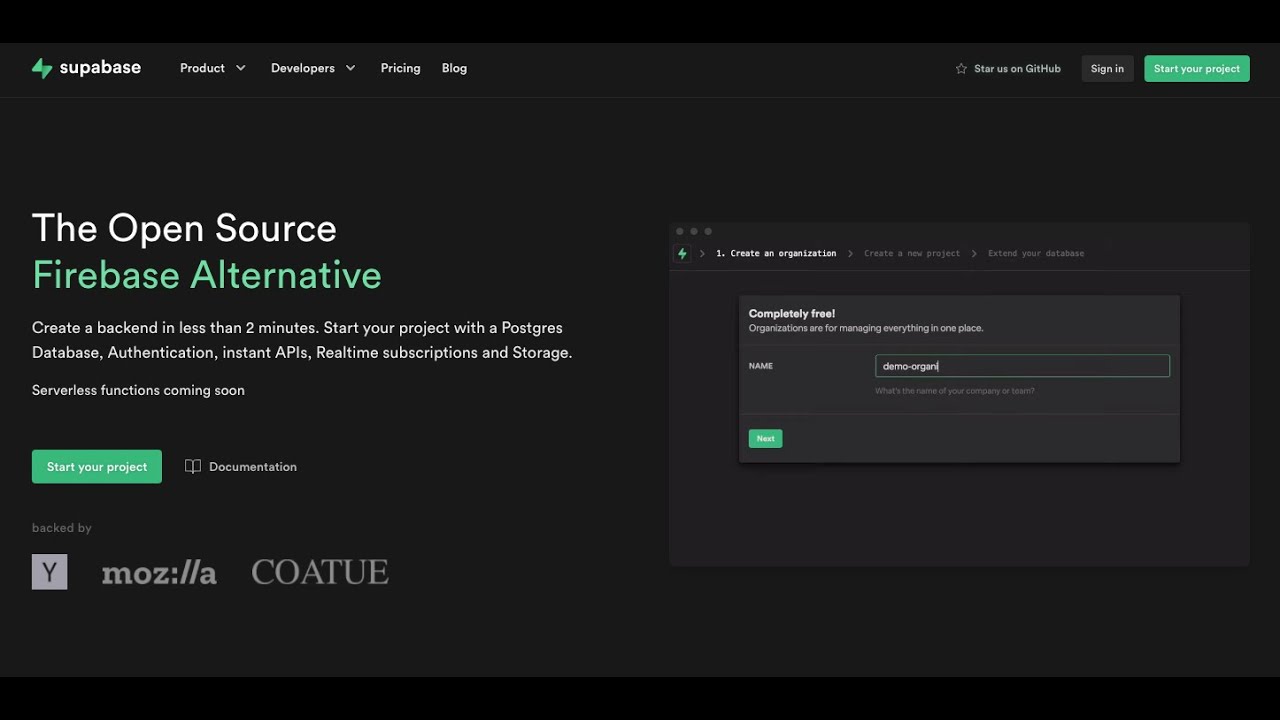Click the organization NAME input field
1280x720 pixels.
[1022, 366]
